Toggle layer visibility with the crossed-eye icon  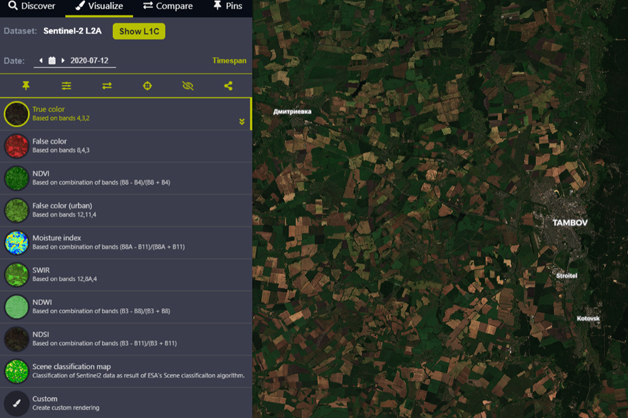click(x=188, y=86)
